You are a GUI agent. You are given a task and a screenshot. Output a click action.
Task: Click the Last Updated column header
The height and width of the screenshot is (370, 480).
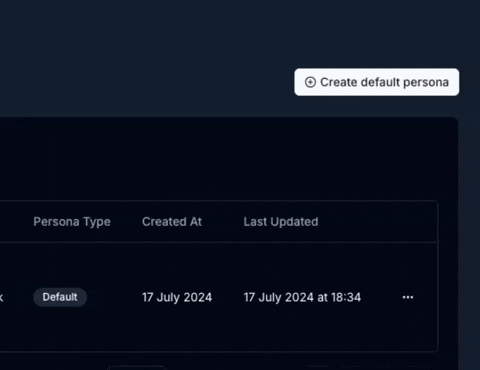tap(281, 222)
